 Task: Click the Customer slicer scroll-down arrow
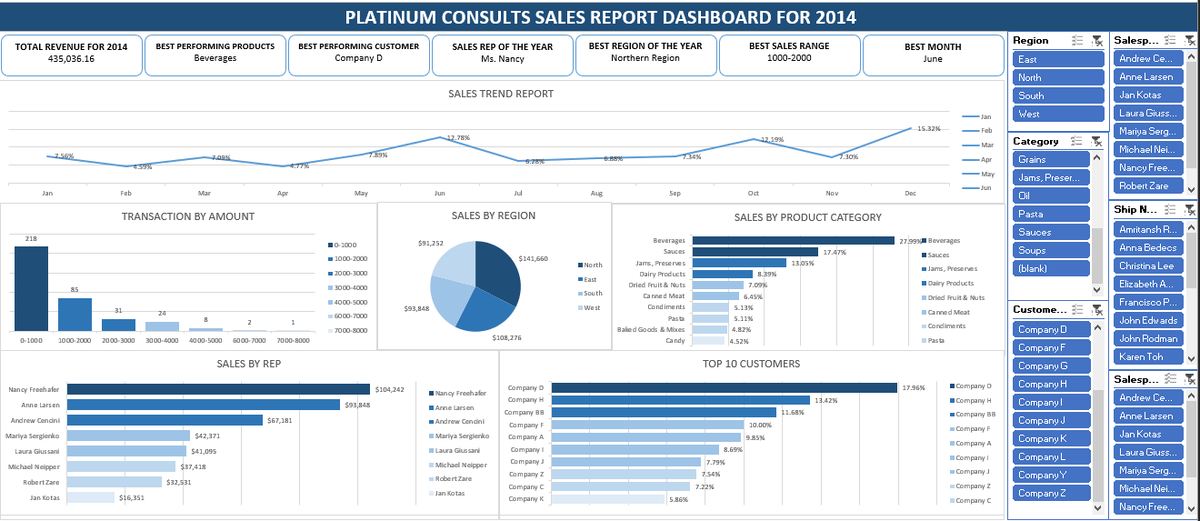tap(1097, 510)
